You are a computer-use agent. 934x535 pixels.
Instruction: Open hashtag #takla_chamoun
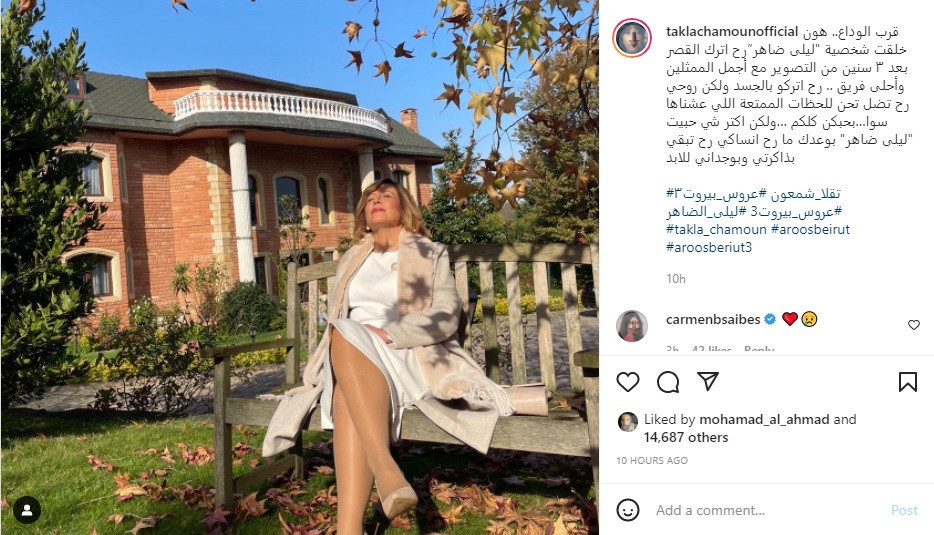tap(717, 229)
